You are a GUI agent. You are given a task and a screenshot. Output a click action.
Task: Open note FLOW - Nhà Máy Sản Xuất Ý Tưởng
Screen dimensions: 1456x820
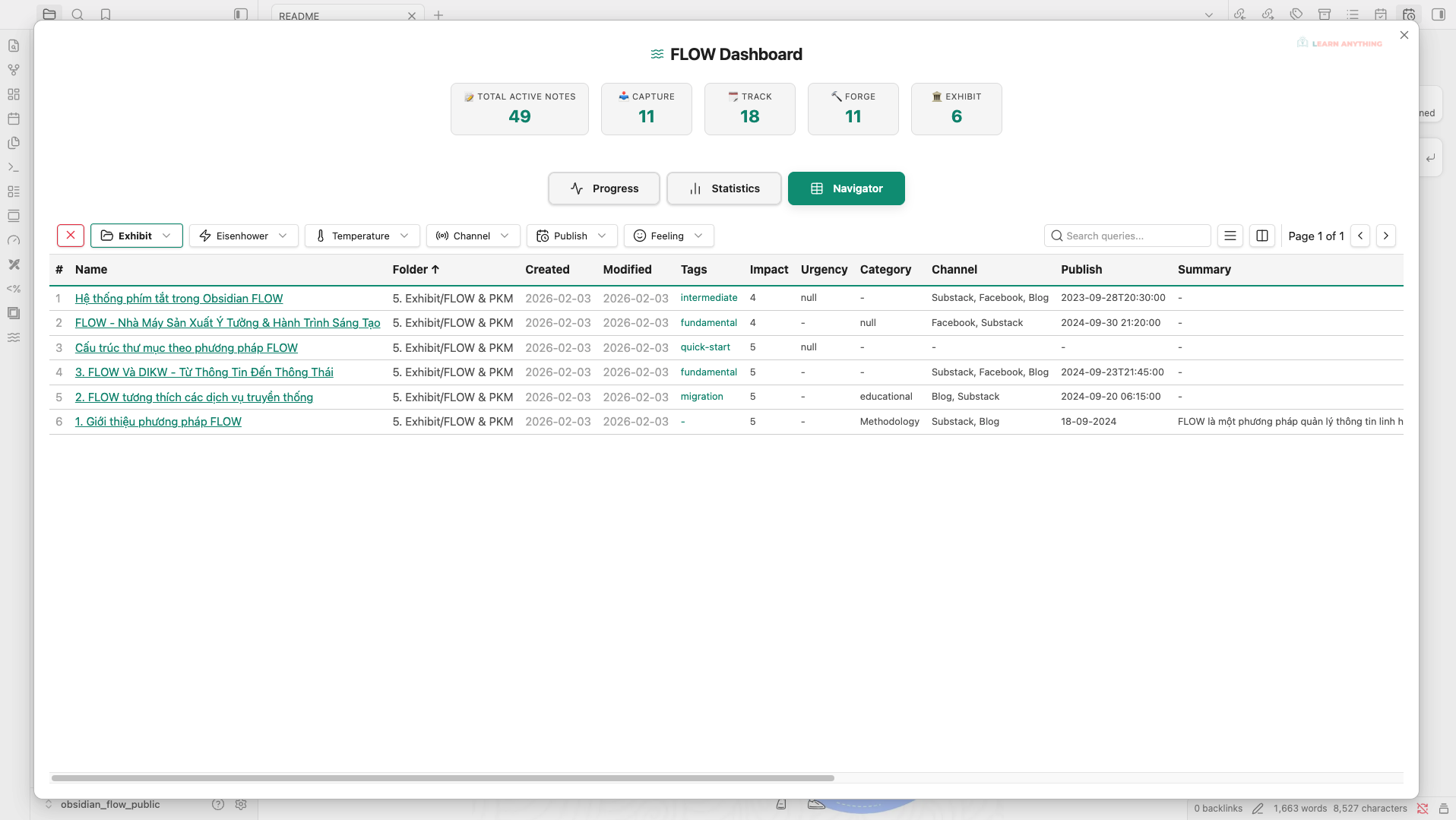pos(227,323)
